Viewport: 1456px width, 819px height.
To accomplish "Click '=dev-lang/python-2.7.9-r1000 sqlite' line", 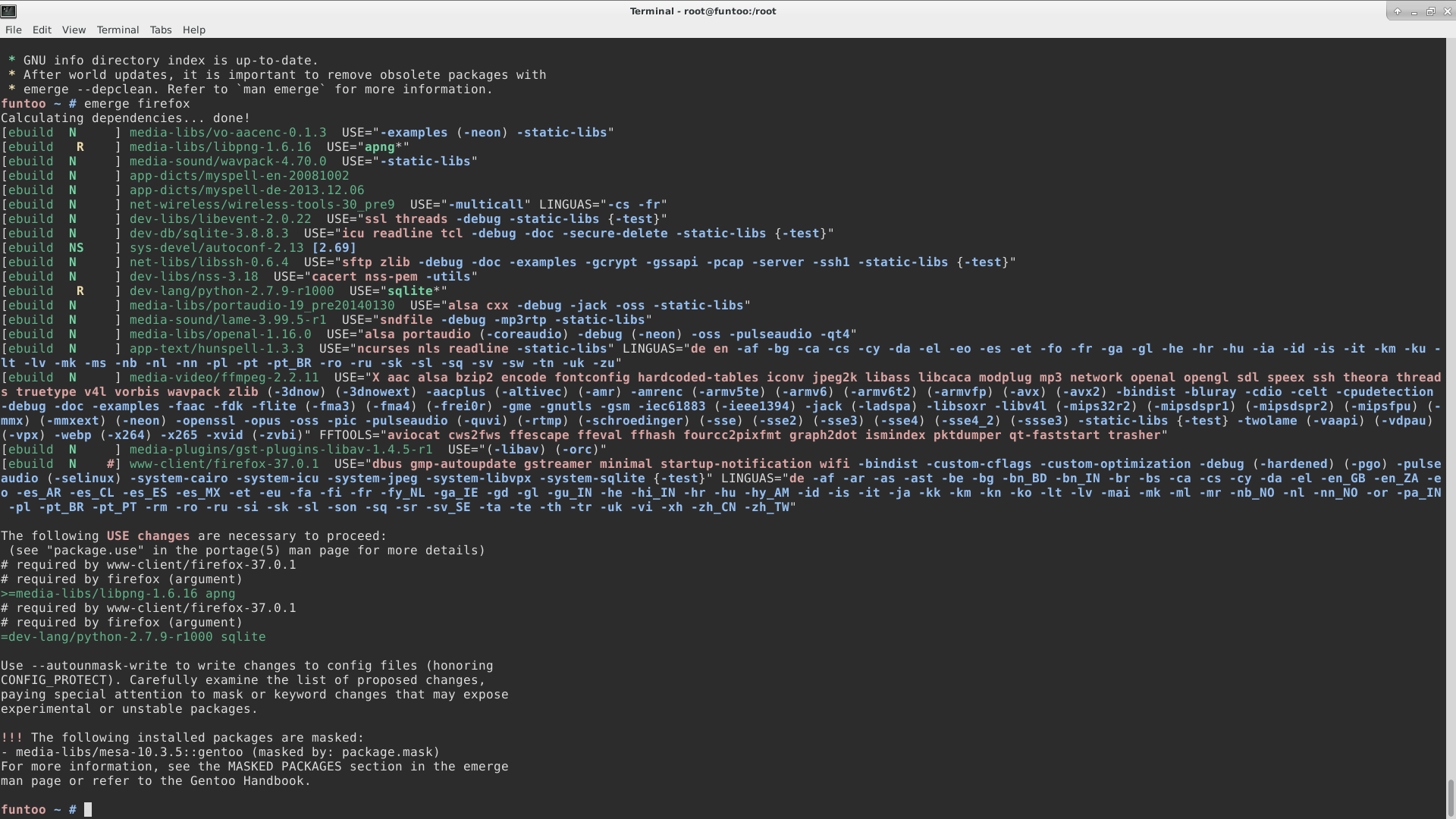I will click(133, 637).
